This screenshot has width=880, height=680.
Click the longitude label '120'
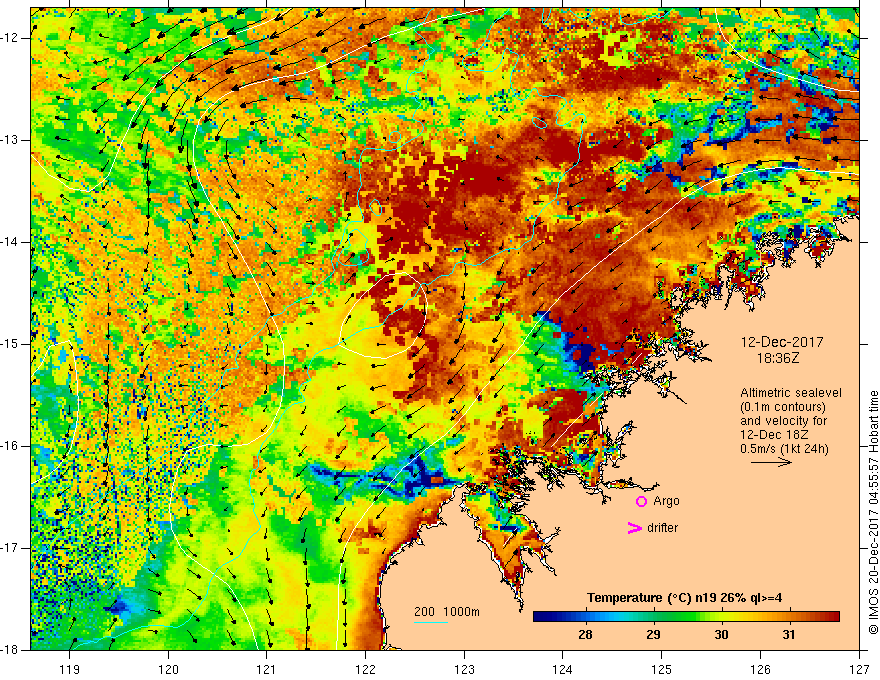pyautogui.click(x=168, y=669)
